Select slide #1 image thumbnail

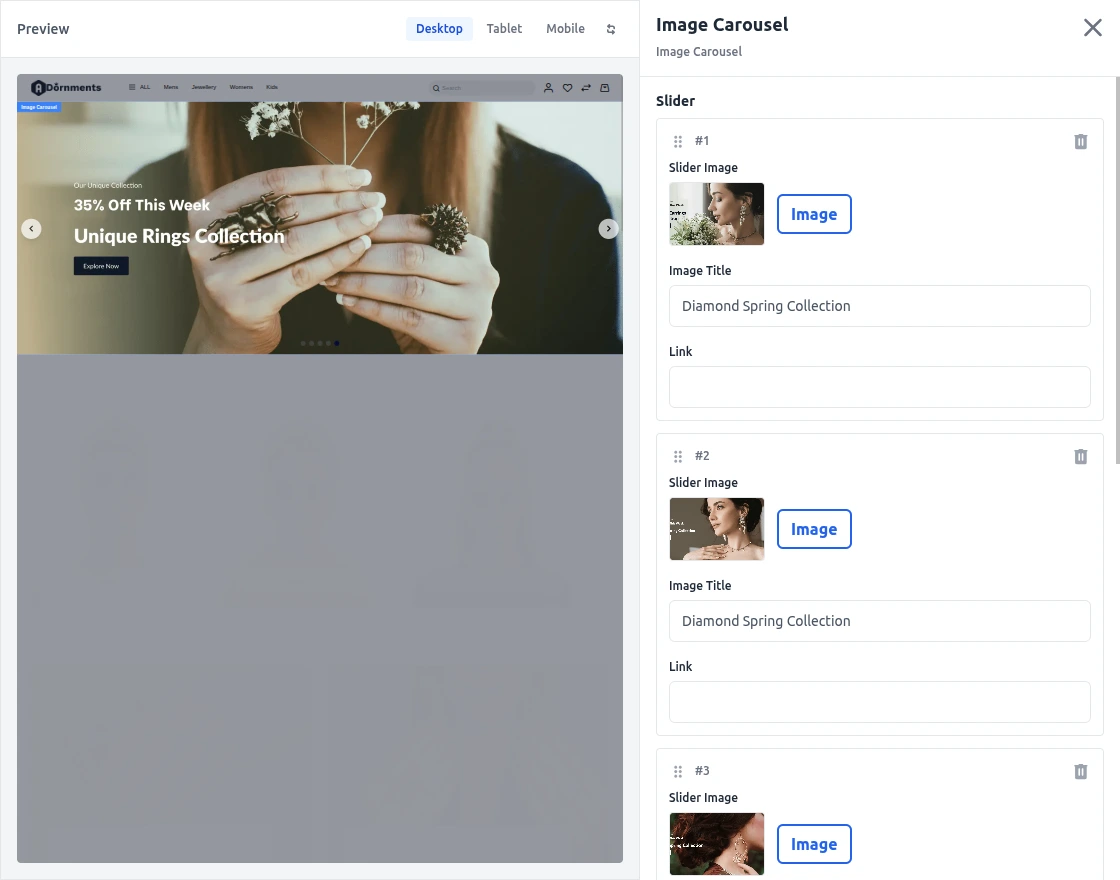(x=716, y=214)
